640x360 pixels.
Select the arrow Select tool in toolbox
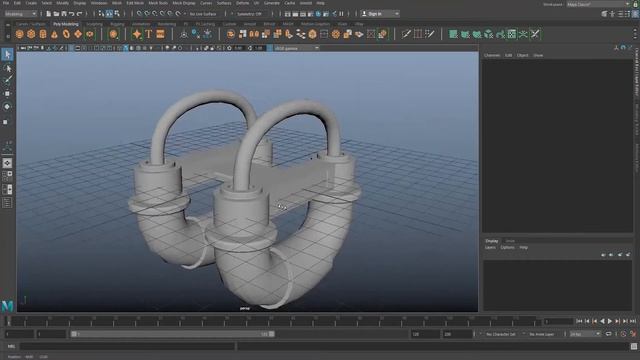click(x=7, y=54)
